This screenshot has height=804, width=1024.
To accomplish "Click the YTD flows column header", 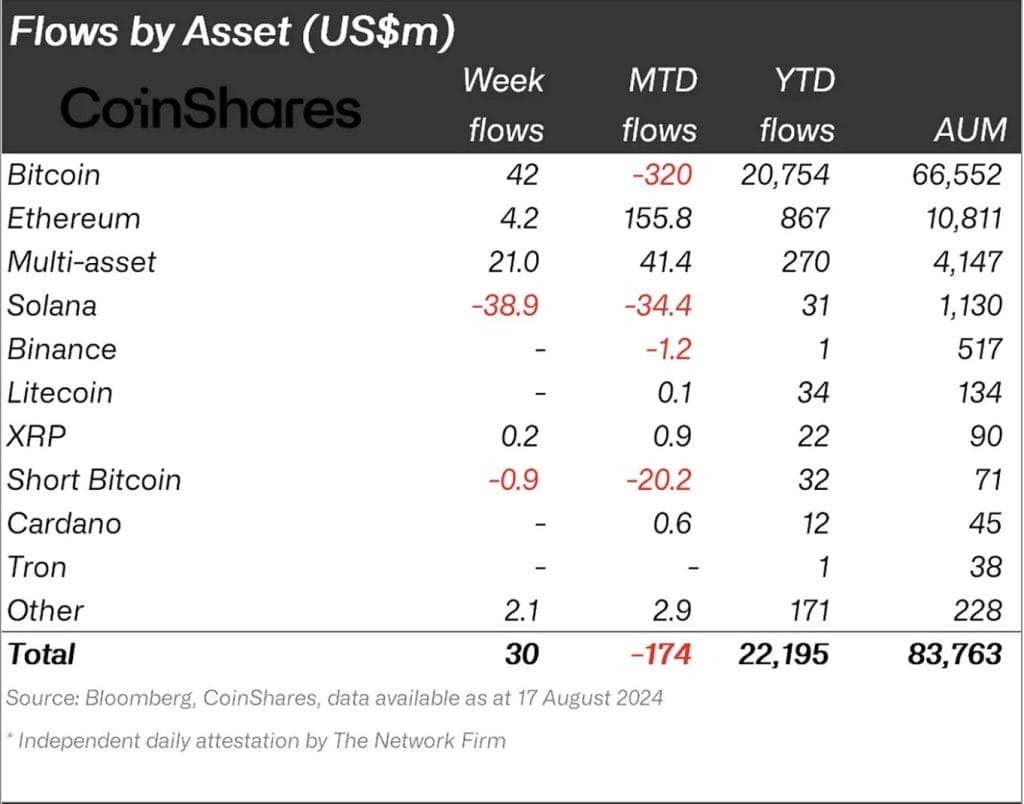I will (x=796, y=105).
